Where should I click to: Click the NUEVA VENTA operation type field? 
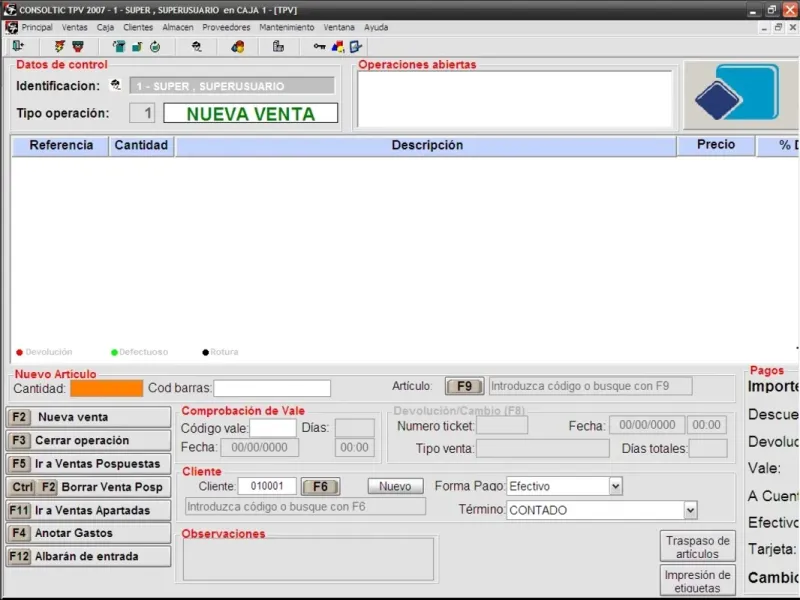coord(251,113)
